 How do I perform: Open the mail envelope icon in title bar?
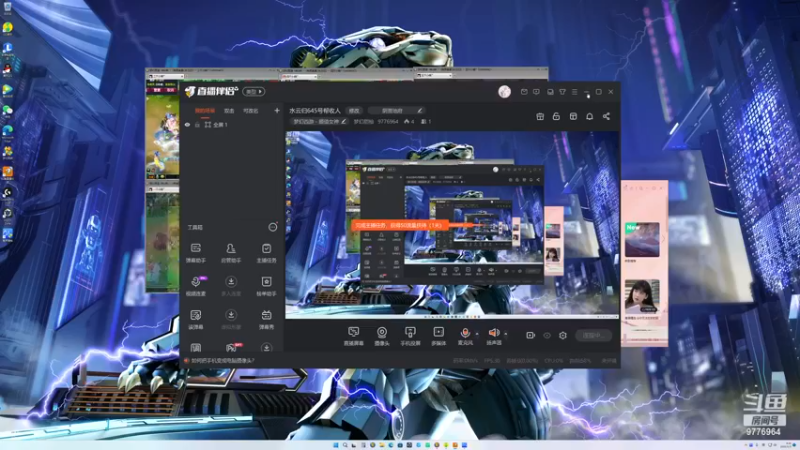point(524,92)
